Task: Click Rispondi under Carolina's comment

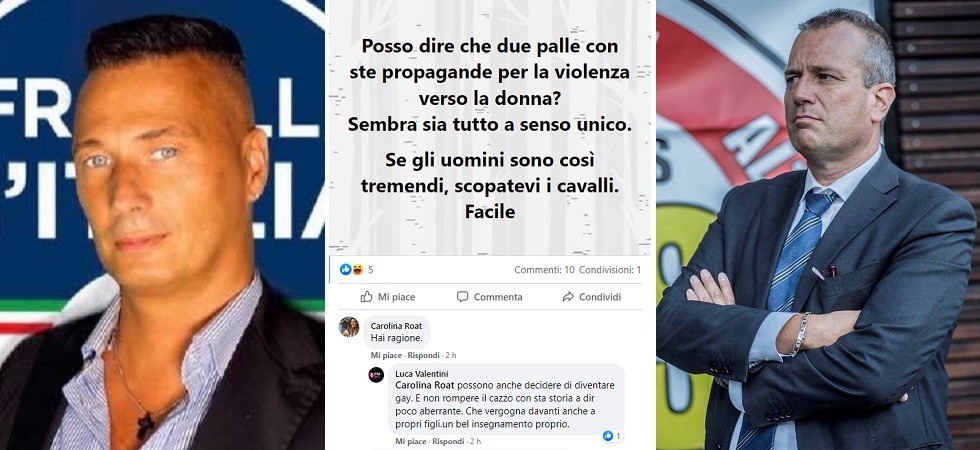Action: tap(424, 355)
